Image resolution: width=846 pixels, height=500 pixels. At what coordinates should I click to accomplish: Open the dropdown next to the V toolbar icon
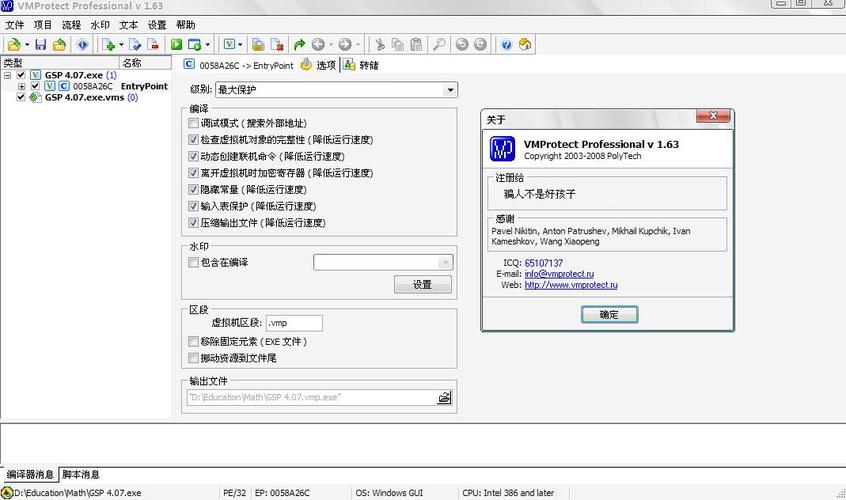coord(240,45)
